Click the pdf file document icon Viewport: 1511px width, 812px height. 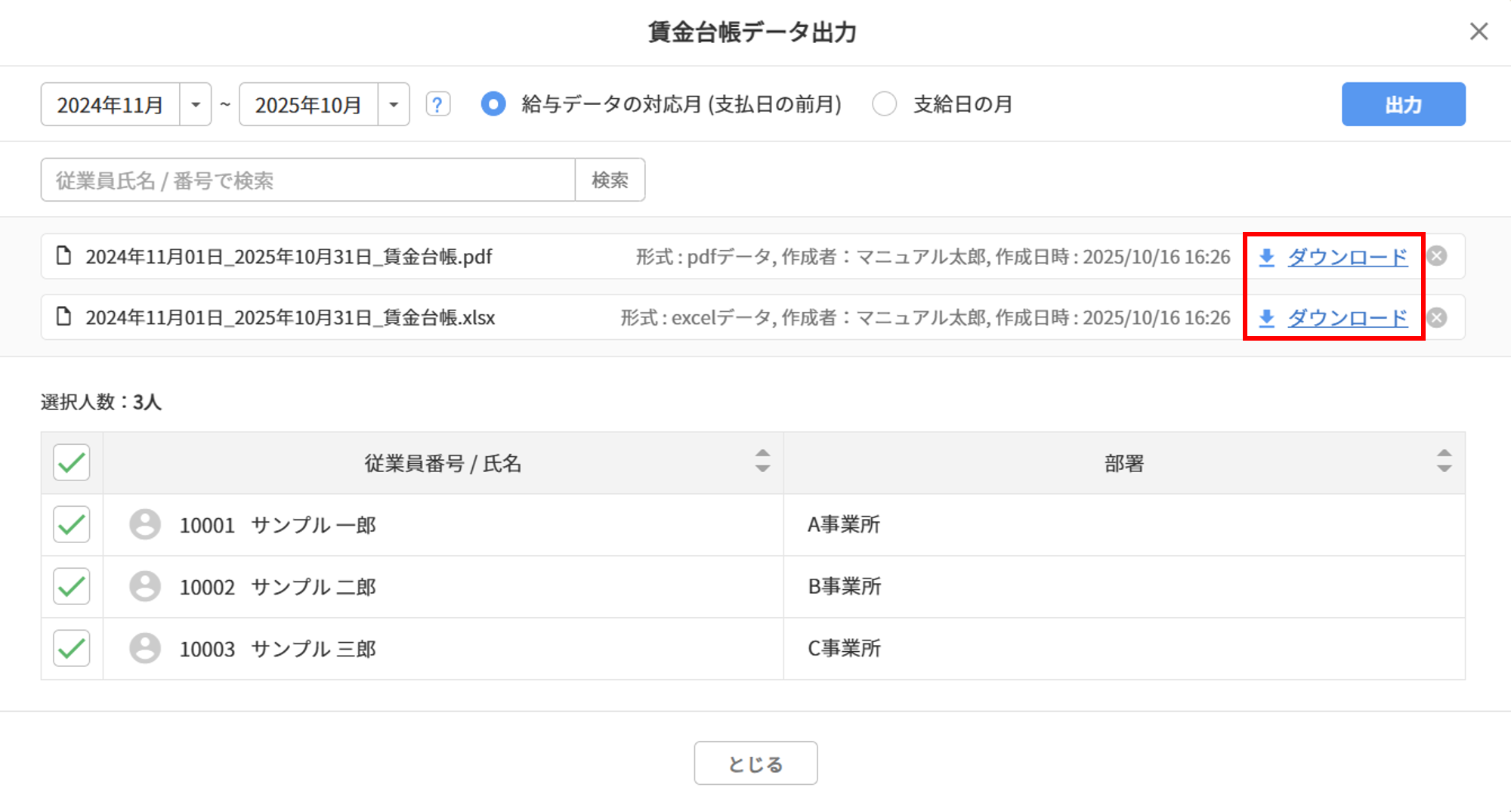(64, 256)
